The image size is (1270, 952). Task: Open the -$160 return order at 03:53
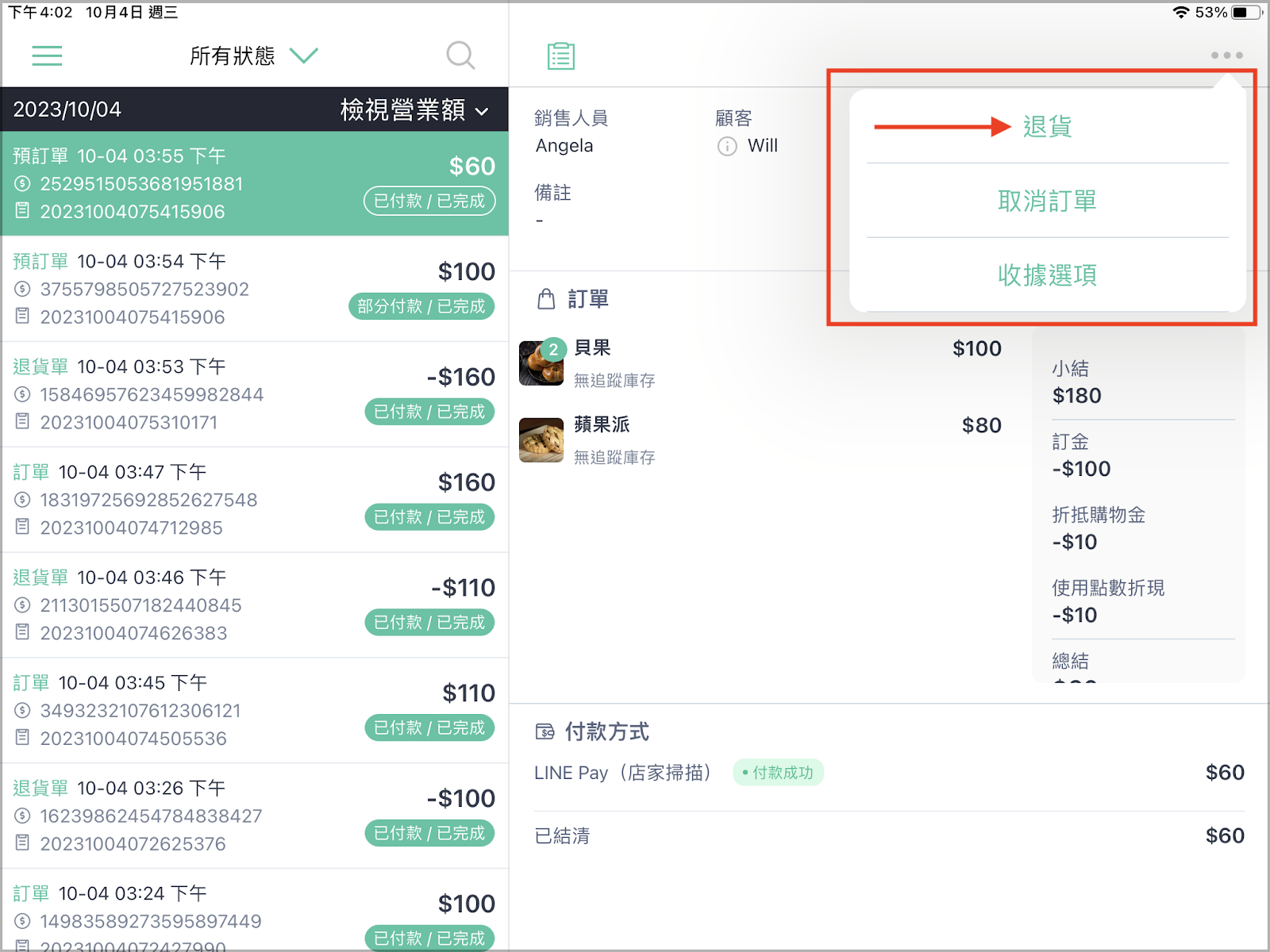pos(255,394)
